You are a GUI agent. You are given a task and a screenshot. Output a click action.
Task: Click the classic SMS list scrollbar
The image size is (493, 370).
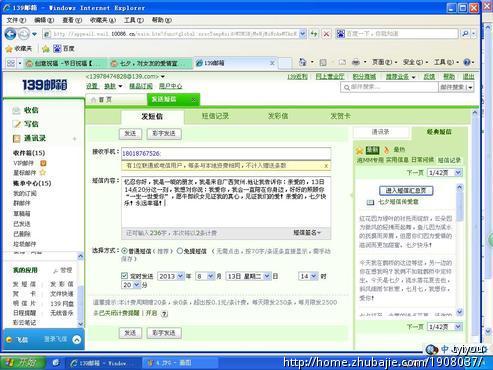[x=459, y=249]
